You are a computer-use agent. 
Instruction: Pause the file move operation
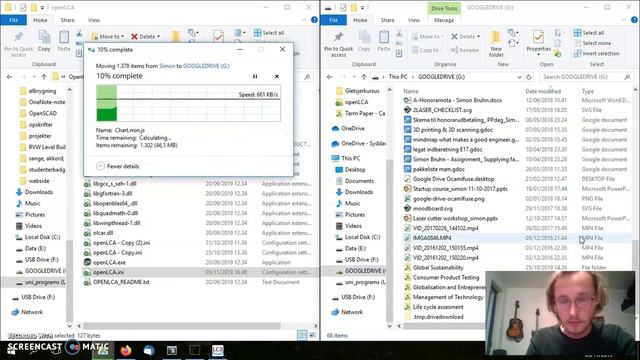(255, 76)
